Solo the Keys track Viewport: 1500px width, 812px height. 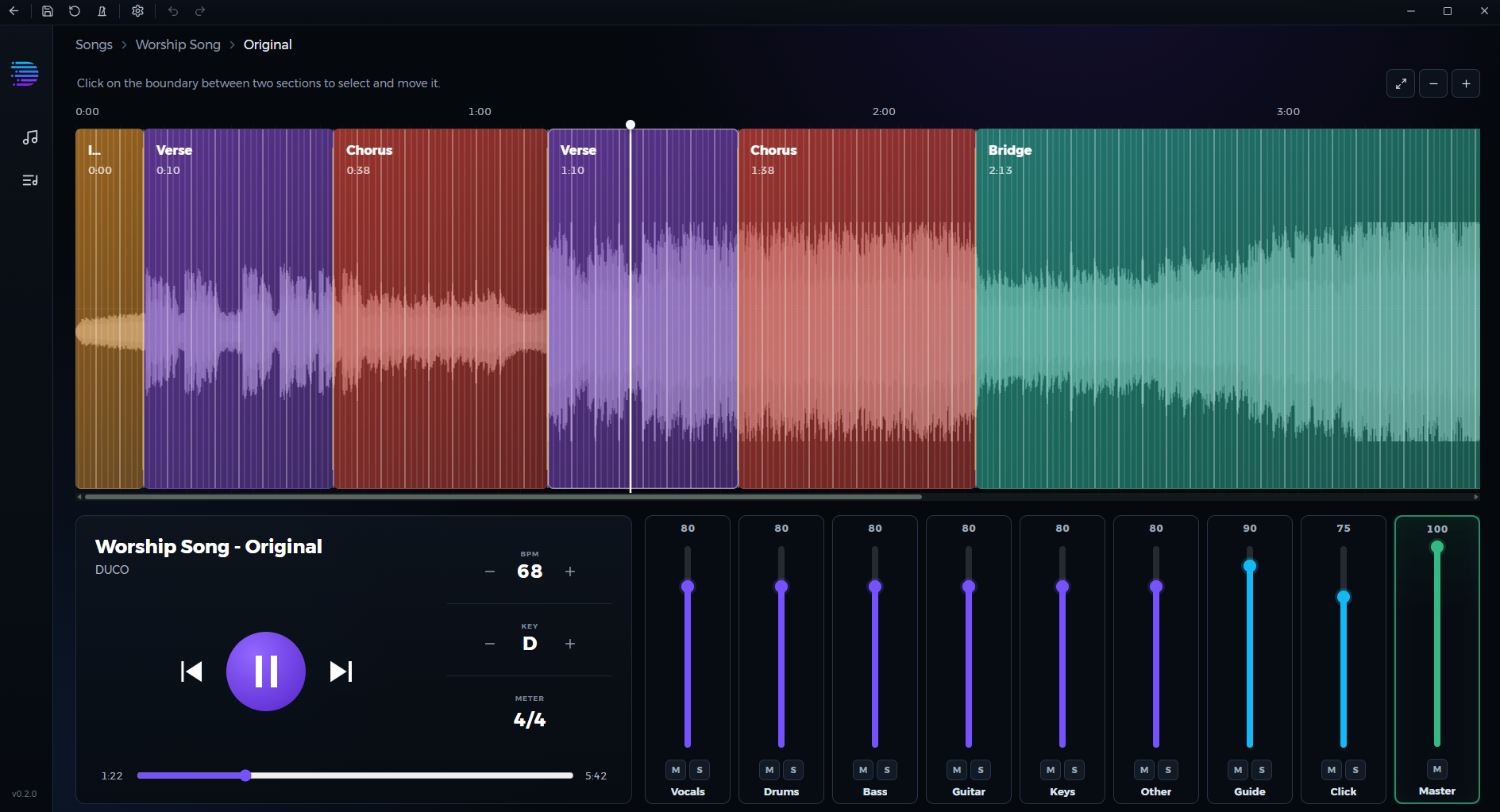(1074, 770)
